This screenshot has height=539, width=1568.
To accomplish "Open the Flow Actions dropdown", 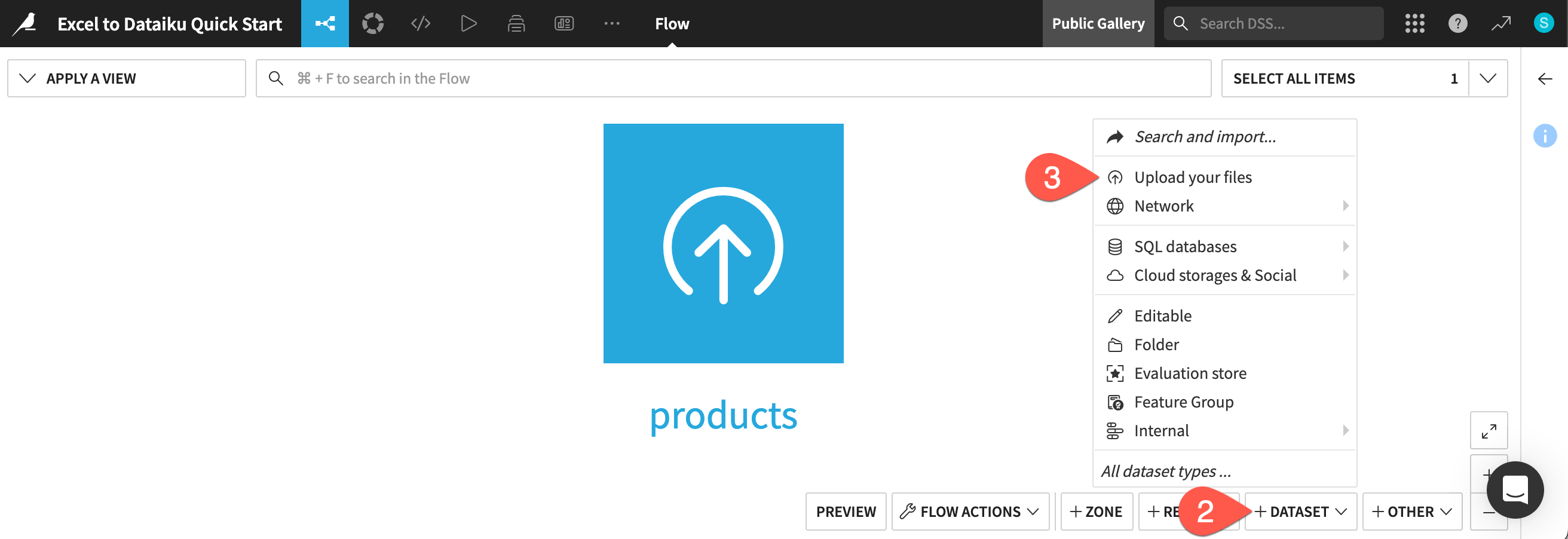I will [x=970, y=512].
